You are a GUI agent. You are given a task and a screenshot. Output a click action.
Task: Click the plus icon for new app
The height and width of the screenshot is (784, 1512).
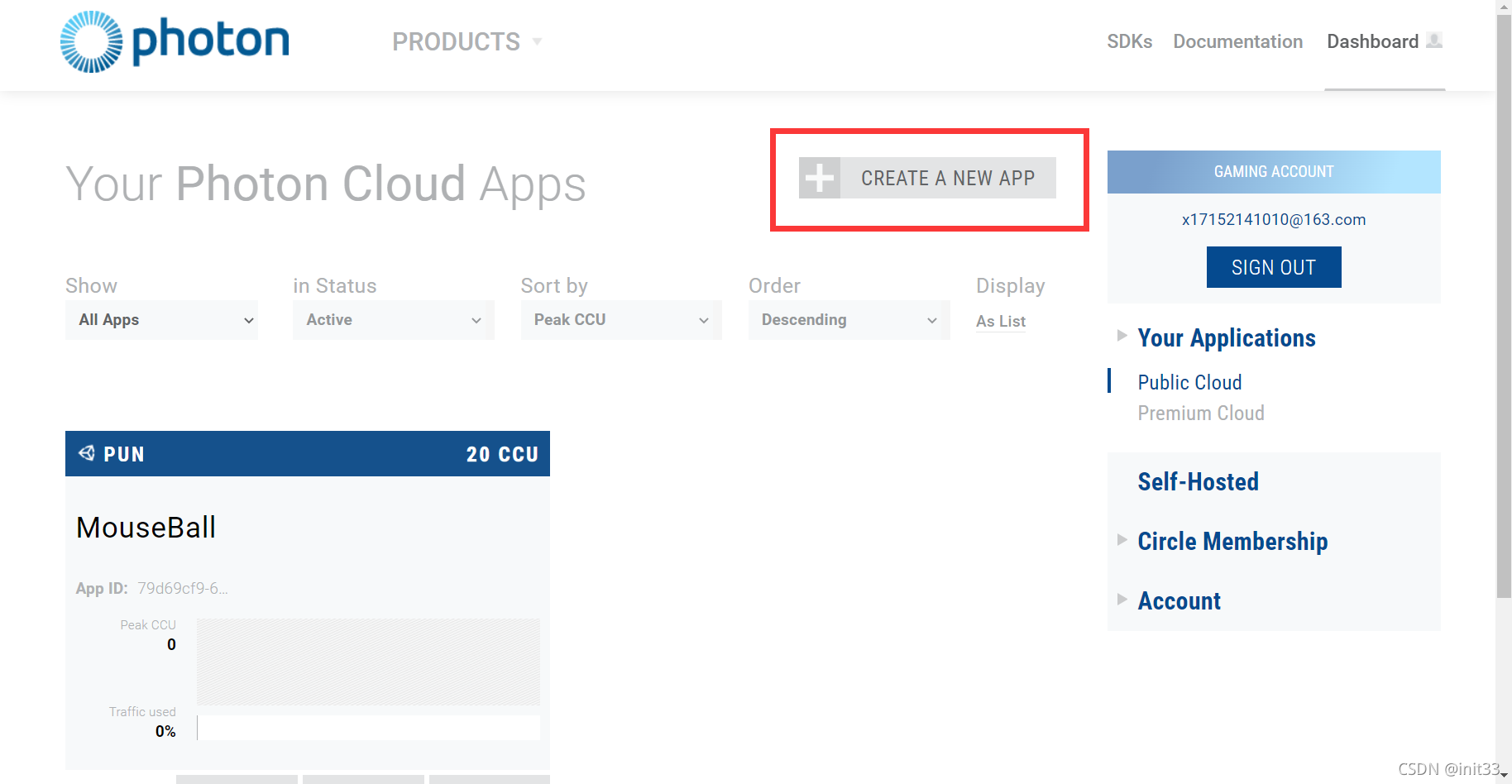point(820,178)
